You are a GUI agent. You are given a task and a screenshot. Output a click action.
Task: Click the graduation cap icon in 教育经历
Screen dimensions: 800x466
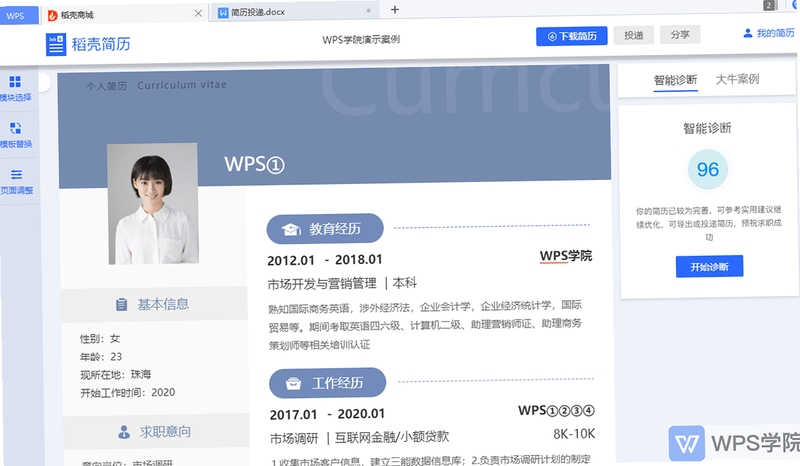291,230
